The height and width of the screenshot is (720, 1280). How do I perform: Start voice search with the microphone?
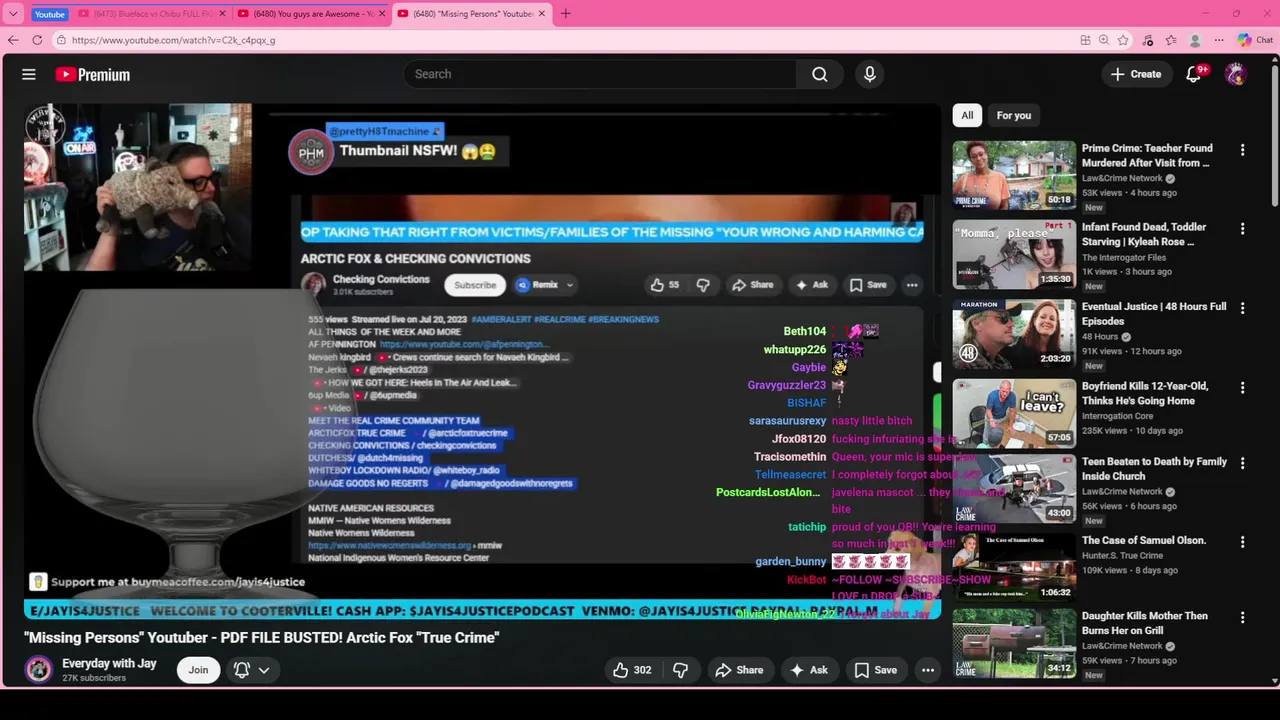click(x=869, y=74)
